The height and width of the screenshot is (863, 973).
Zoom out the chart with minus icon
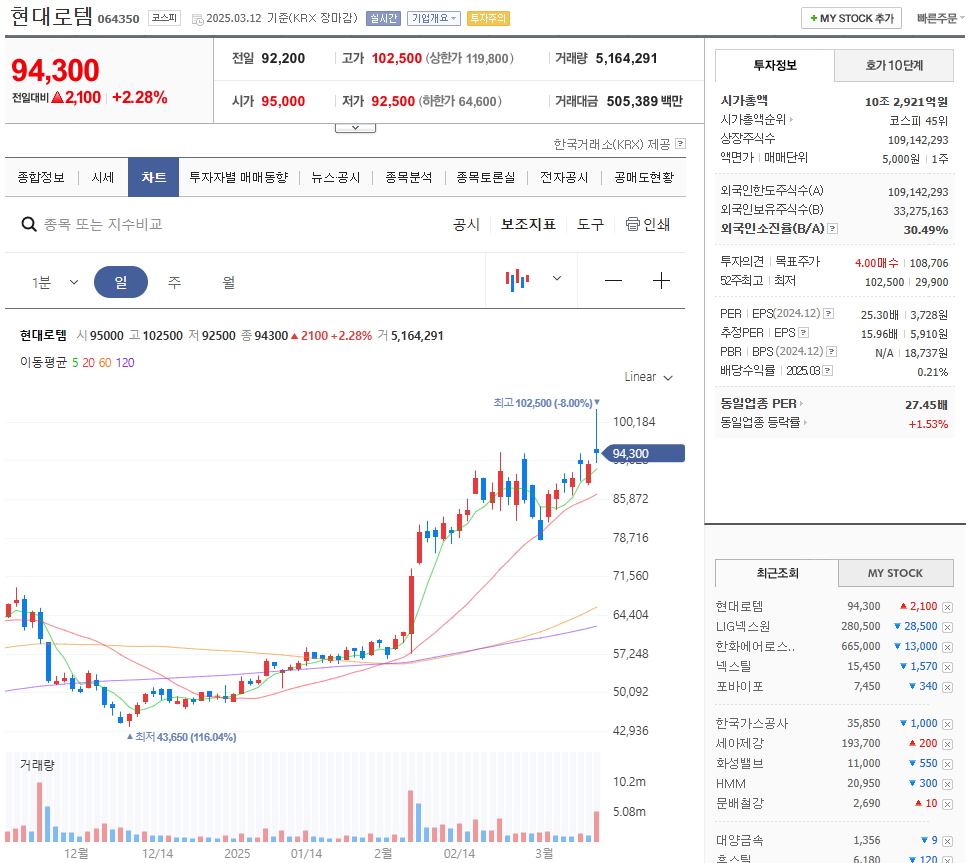coord(613,281)
